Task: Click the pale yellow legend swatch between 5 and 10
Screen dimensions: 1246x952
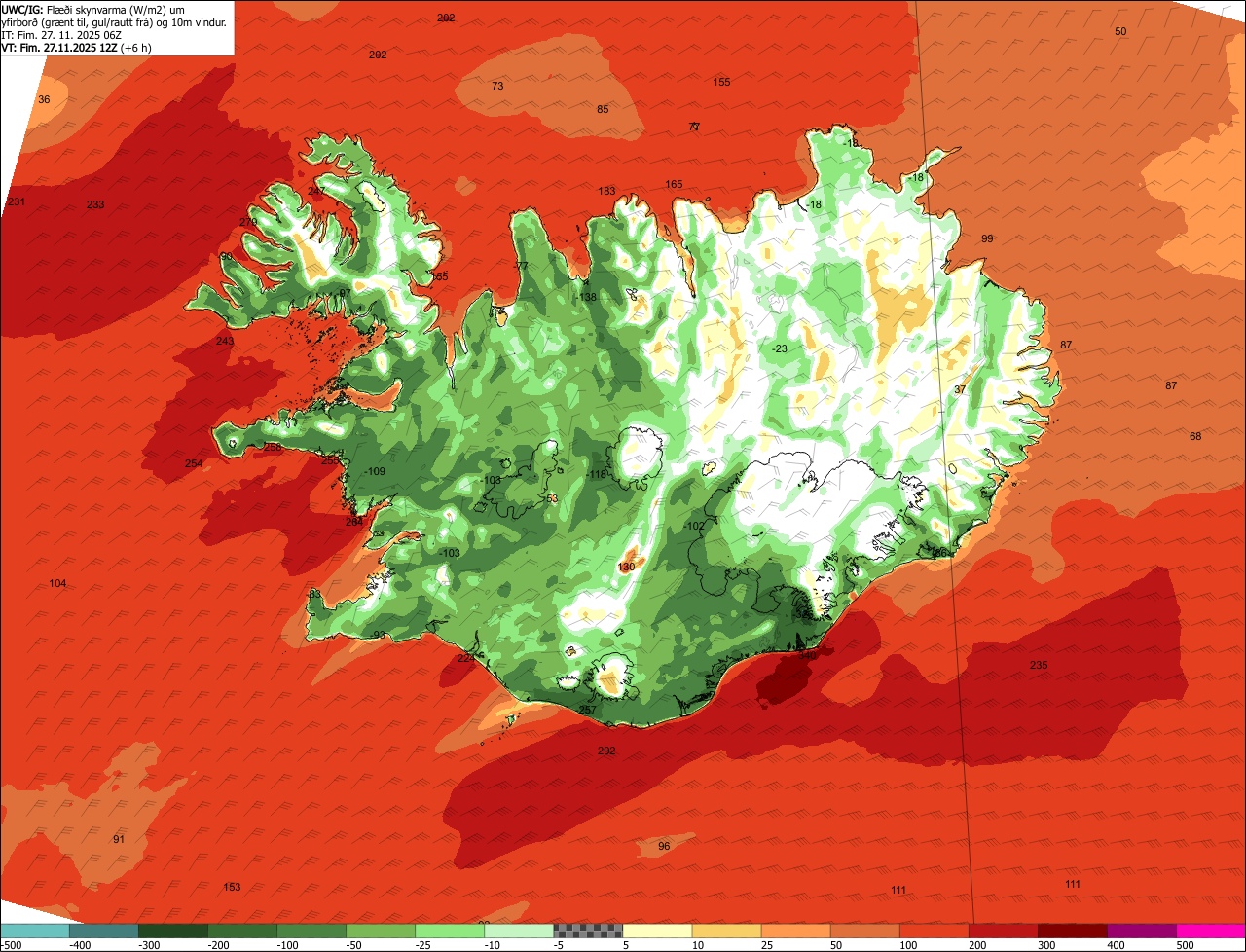Action: [657, 931]
